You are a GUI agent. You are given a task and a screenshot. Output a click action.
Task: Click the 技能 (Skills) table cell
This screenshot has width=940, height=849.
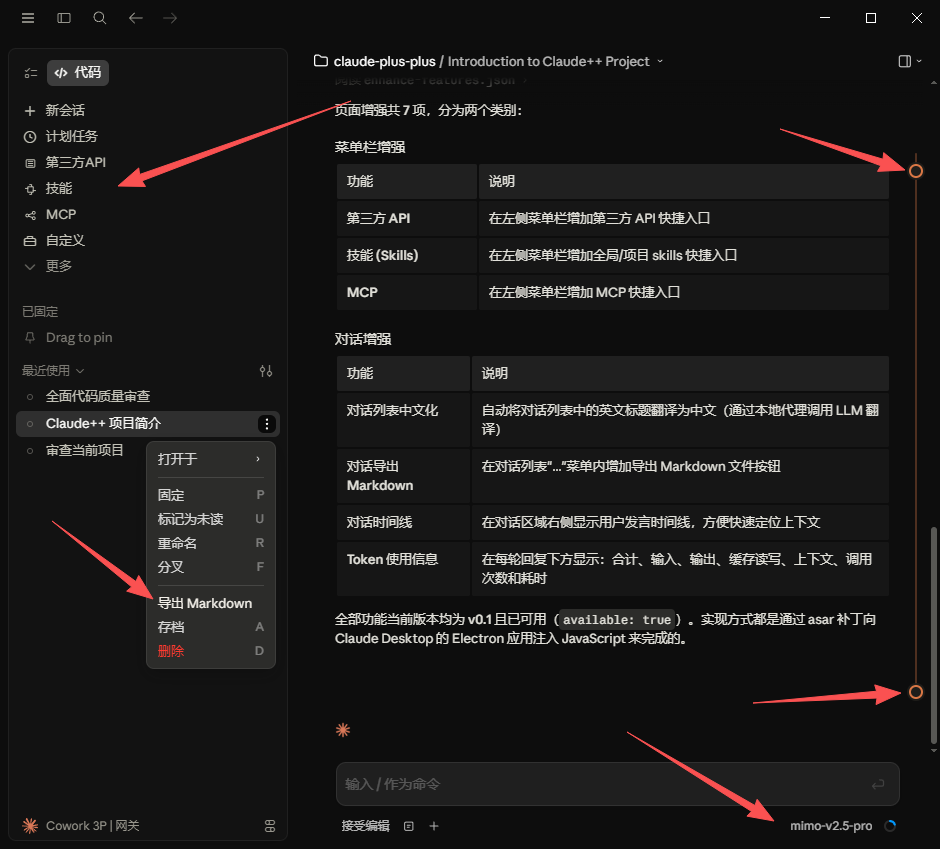[406, 256]
